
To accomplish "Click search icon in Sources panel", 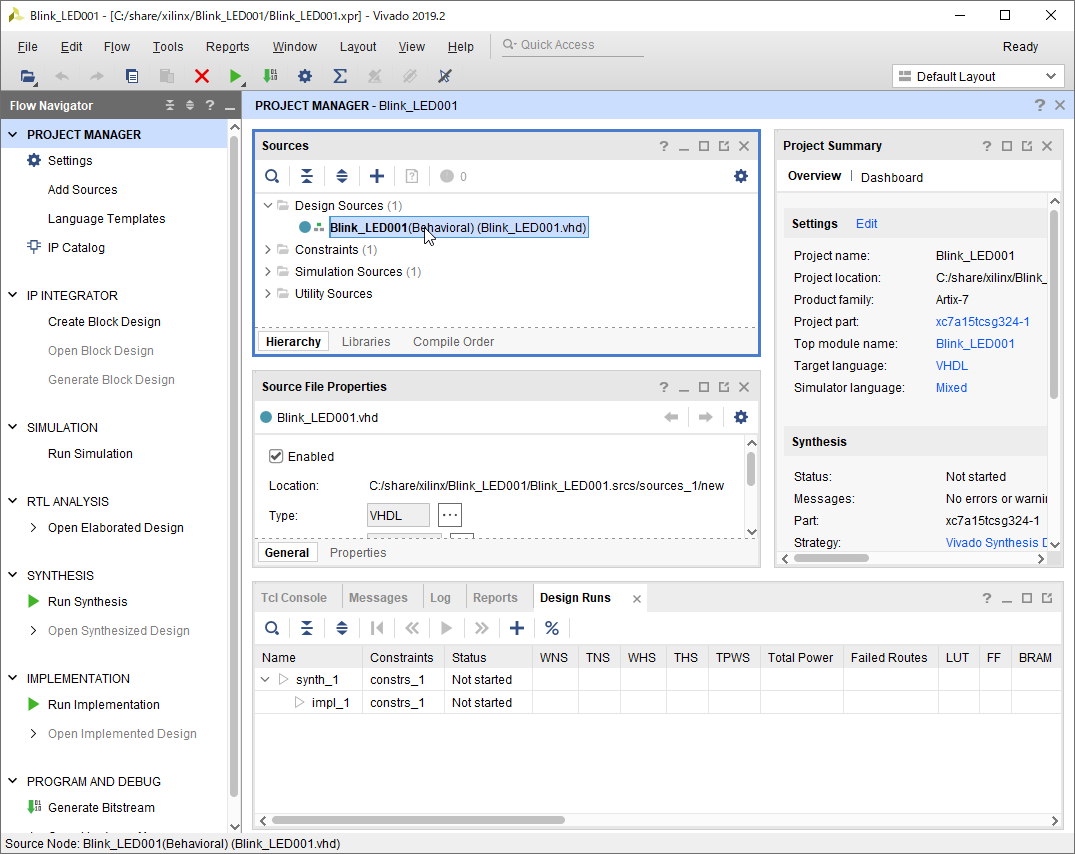I will click(272, 176).
